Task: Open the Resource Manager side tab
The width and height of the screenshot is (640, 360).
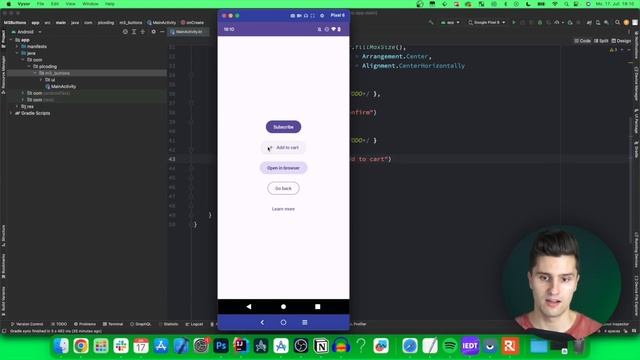Action: coord(3,74)
